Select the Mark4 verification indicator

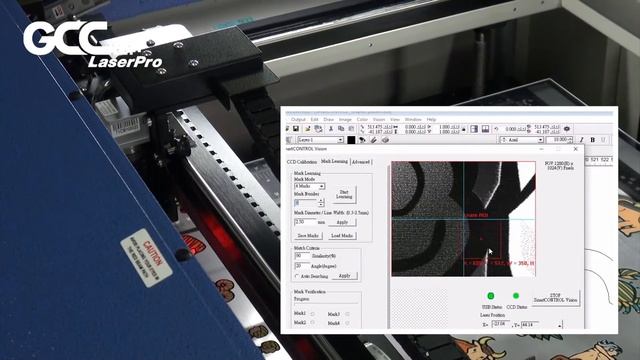pyautogui.click(x=347, y=323)
